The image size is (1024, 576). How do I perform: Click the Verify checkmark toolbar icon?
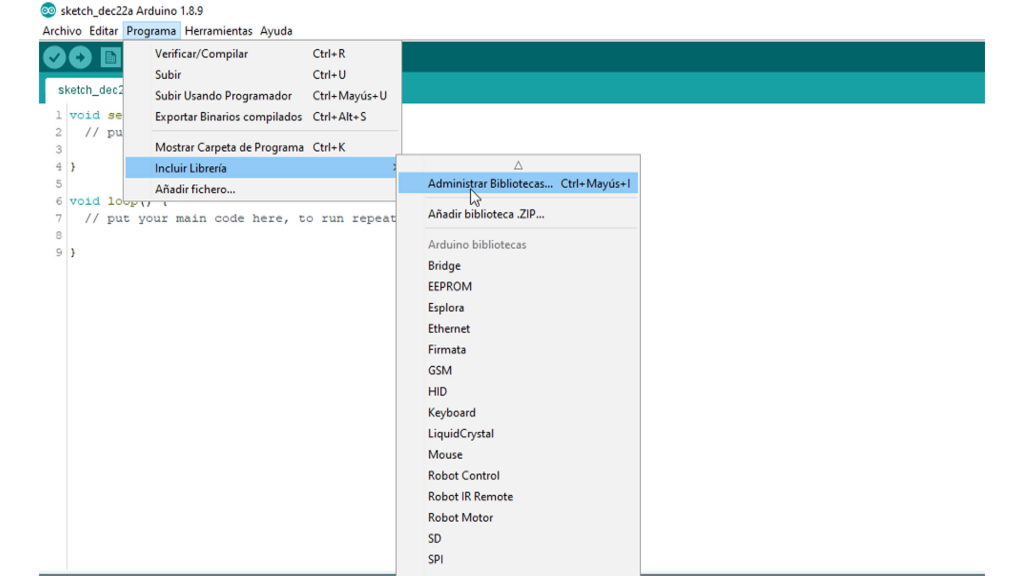[x=54, y=58]
